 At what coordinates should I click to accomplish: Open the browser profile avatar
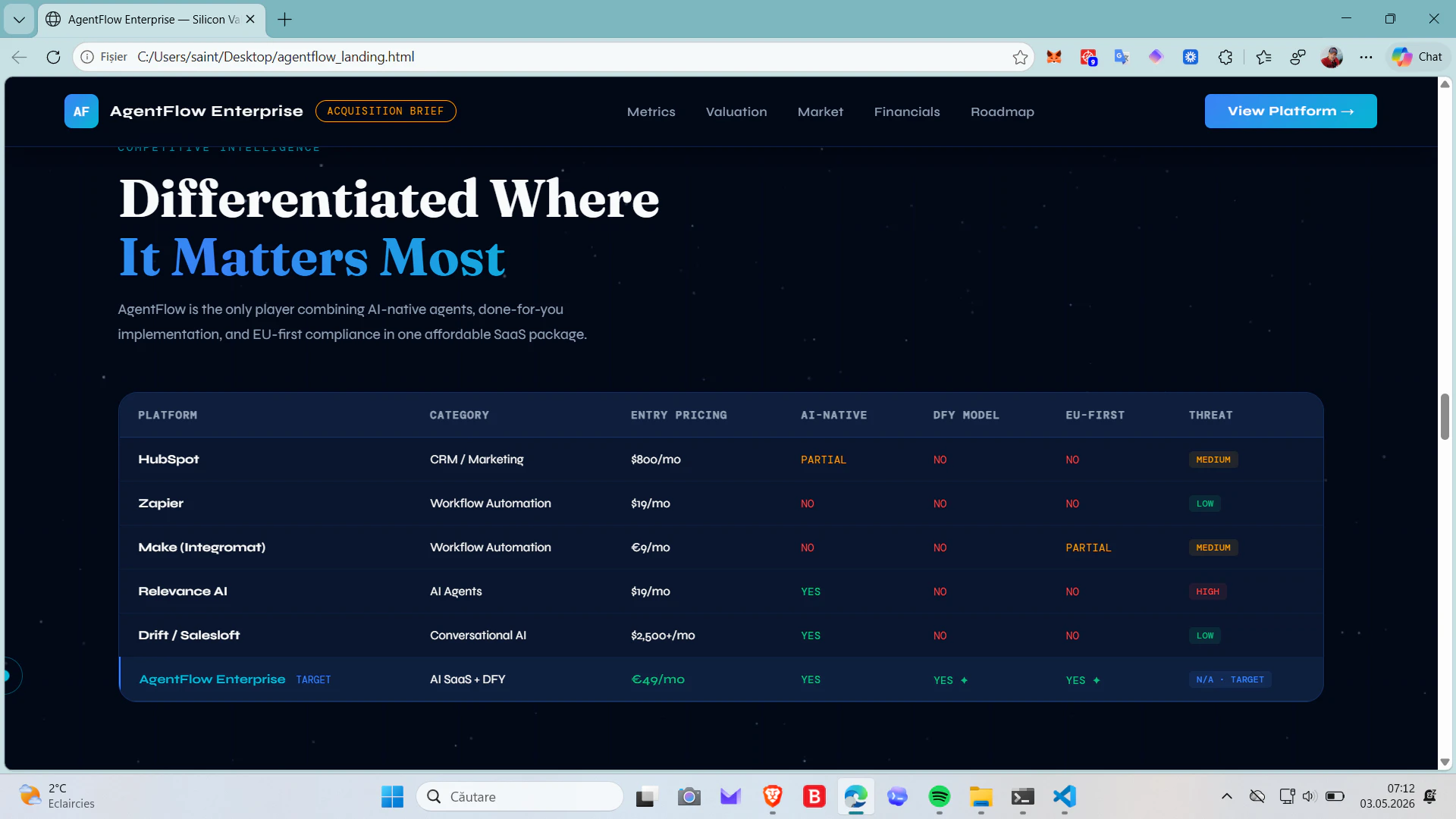(x=1331, y=57)
